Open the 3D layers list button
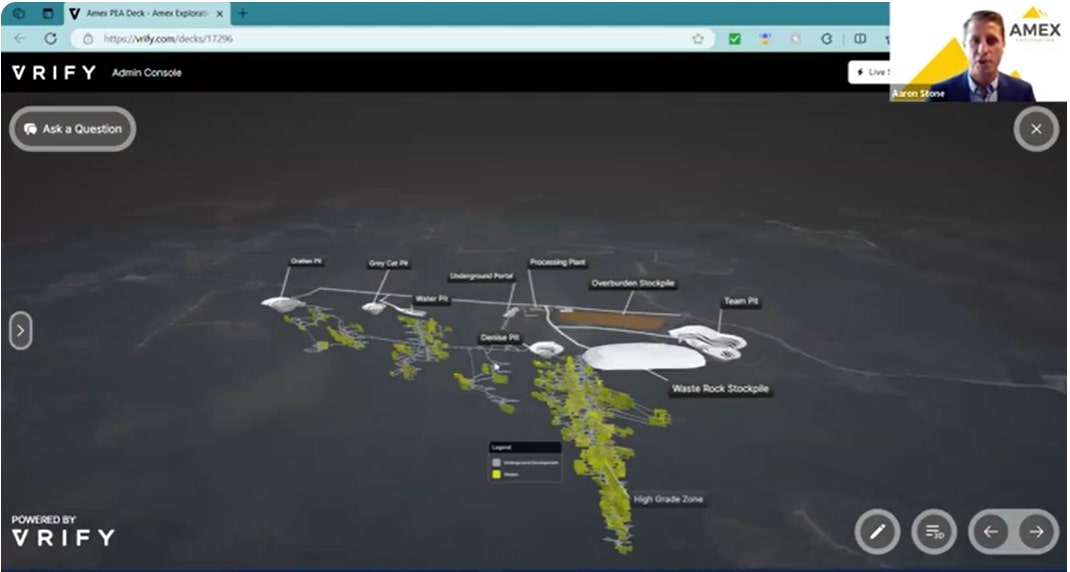 [x=934, y=531]
